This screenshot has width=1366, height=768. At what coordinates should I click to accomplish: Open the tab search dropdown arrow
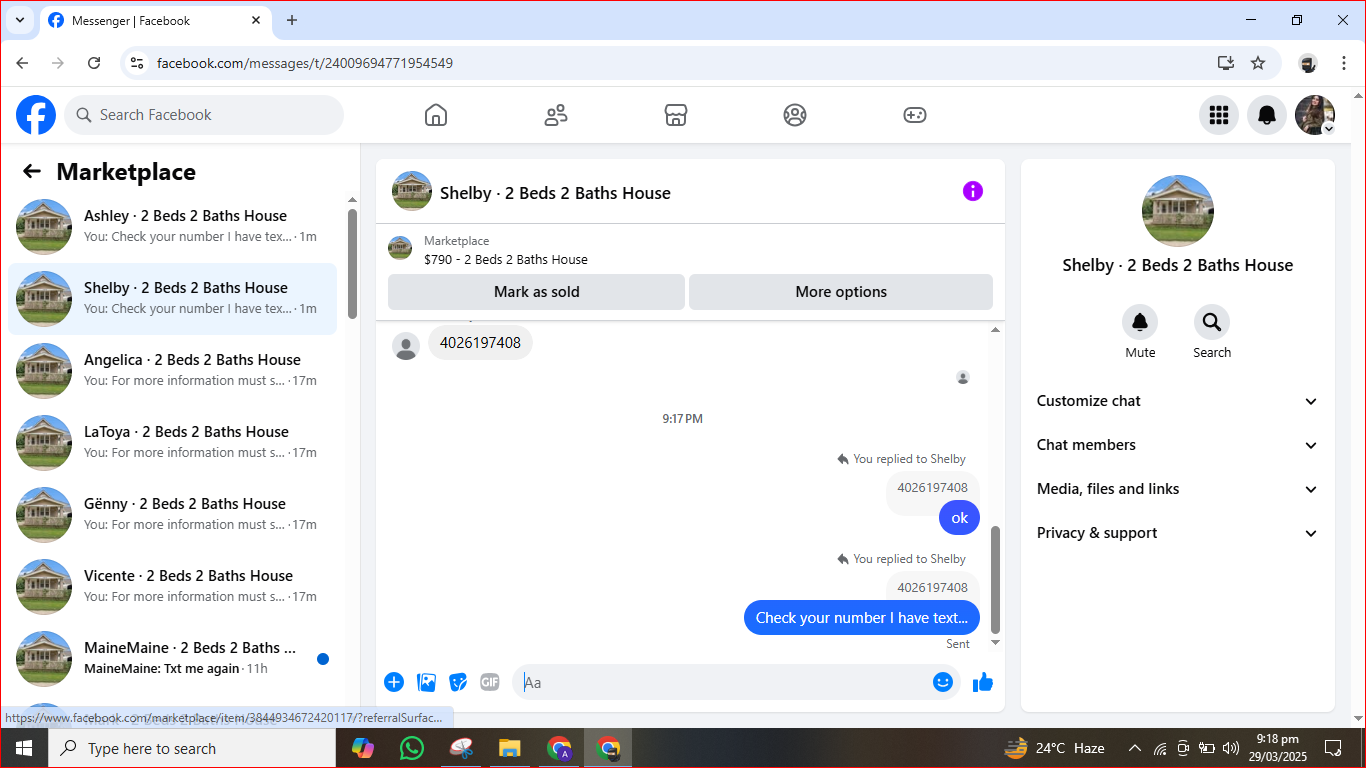tap(19, 20)
